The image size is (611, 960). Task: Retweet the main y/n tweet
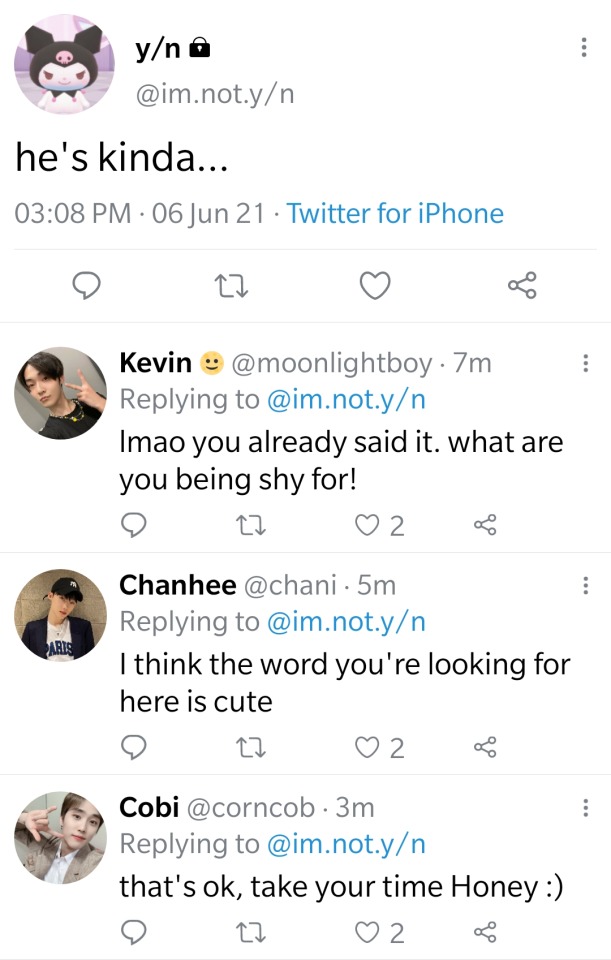coord(232,287)
